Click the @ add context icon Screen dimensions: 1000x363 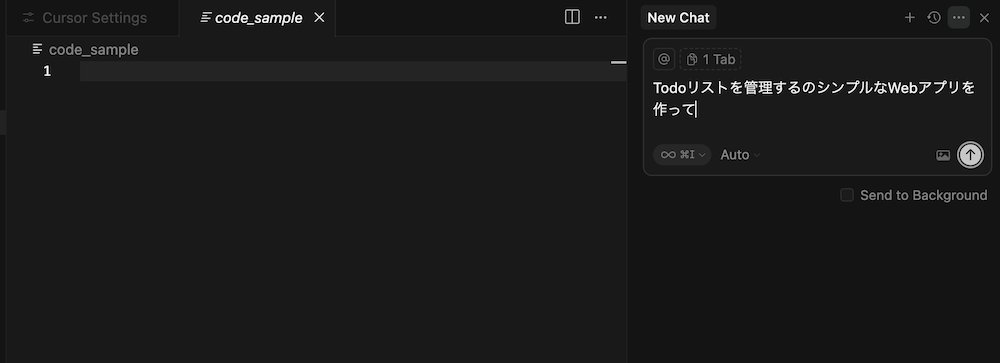click(664, 59)
